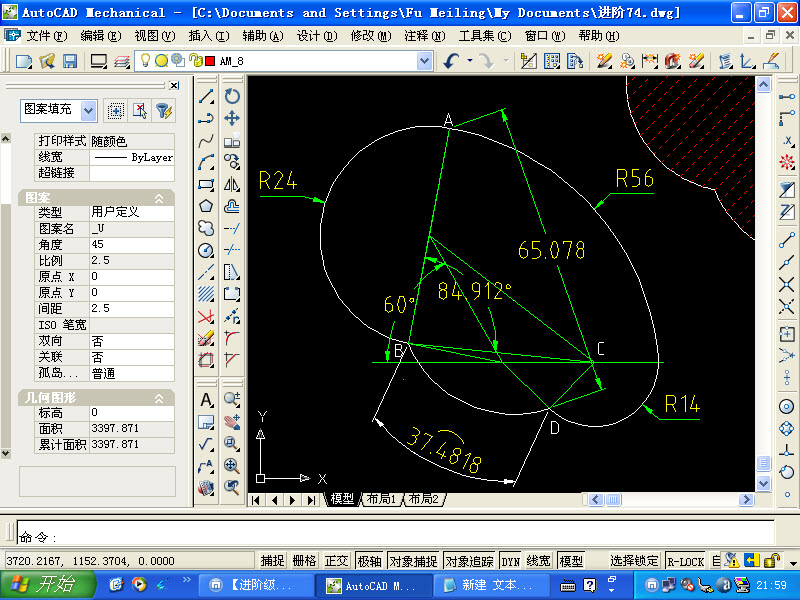Click the Select Objects icon in properties
This screenshot has width=800, height=600.
[x=140, y=111]
